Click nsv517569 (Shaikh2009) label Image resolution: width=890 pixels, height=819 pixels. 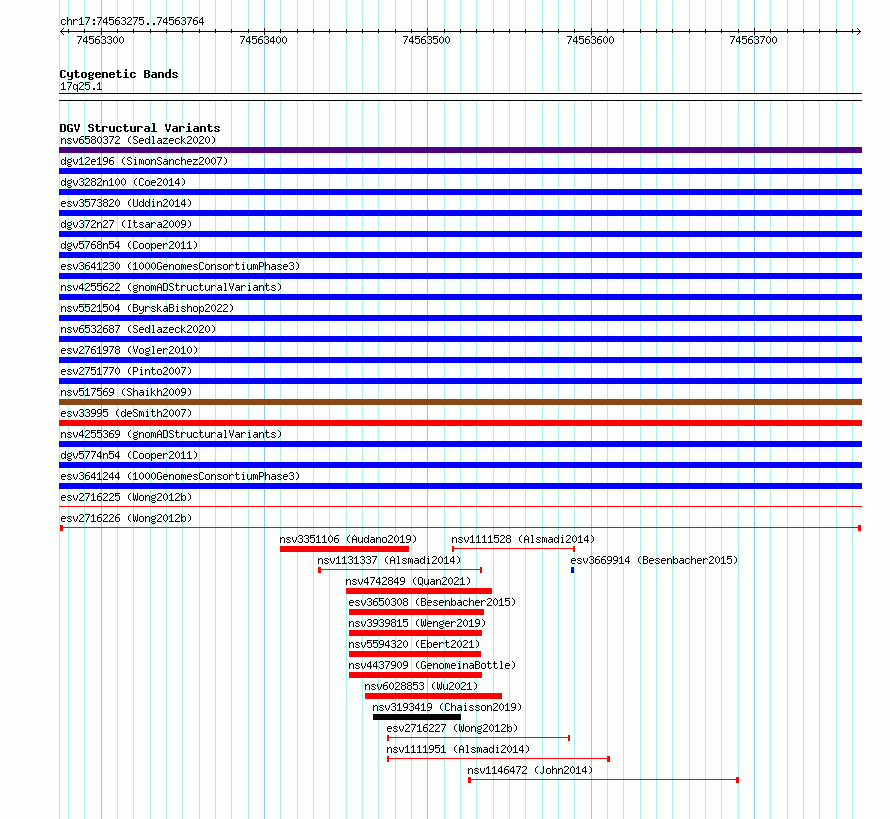pos(126,392)
